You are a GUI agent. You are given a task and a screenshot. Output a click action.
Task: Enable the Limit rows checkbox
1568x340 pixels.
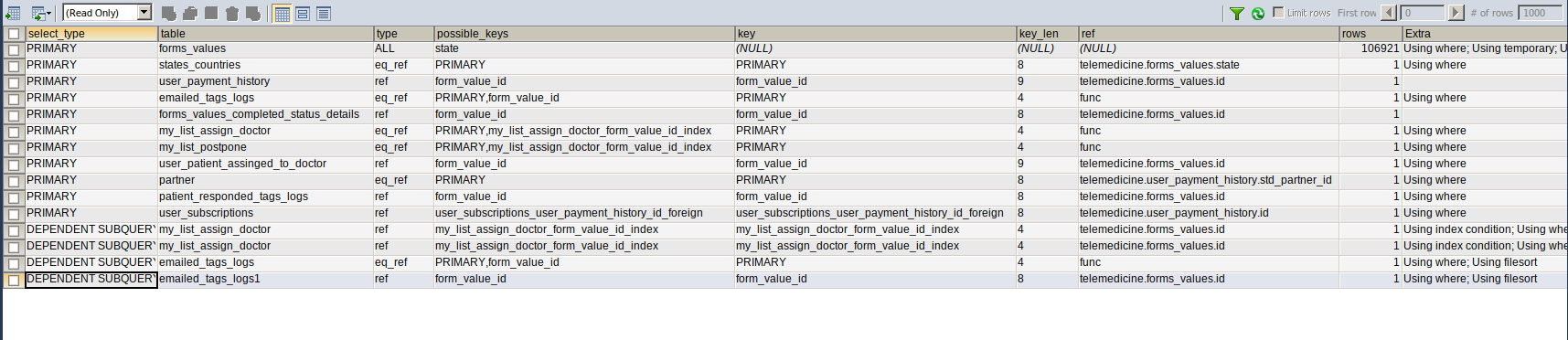[1278, 12]
